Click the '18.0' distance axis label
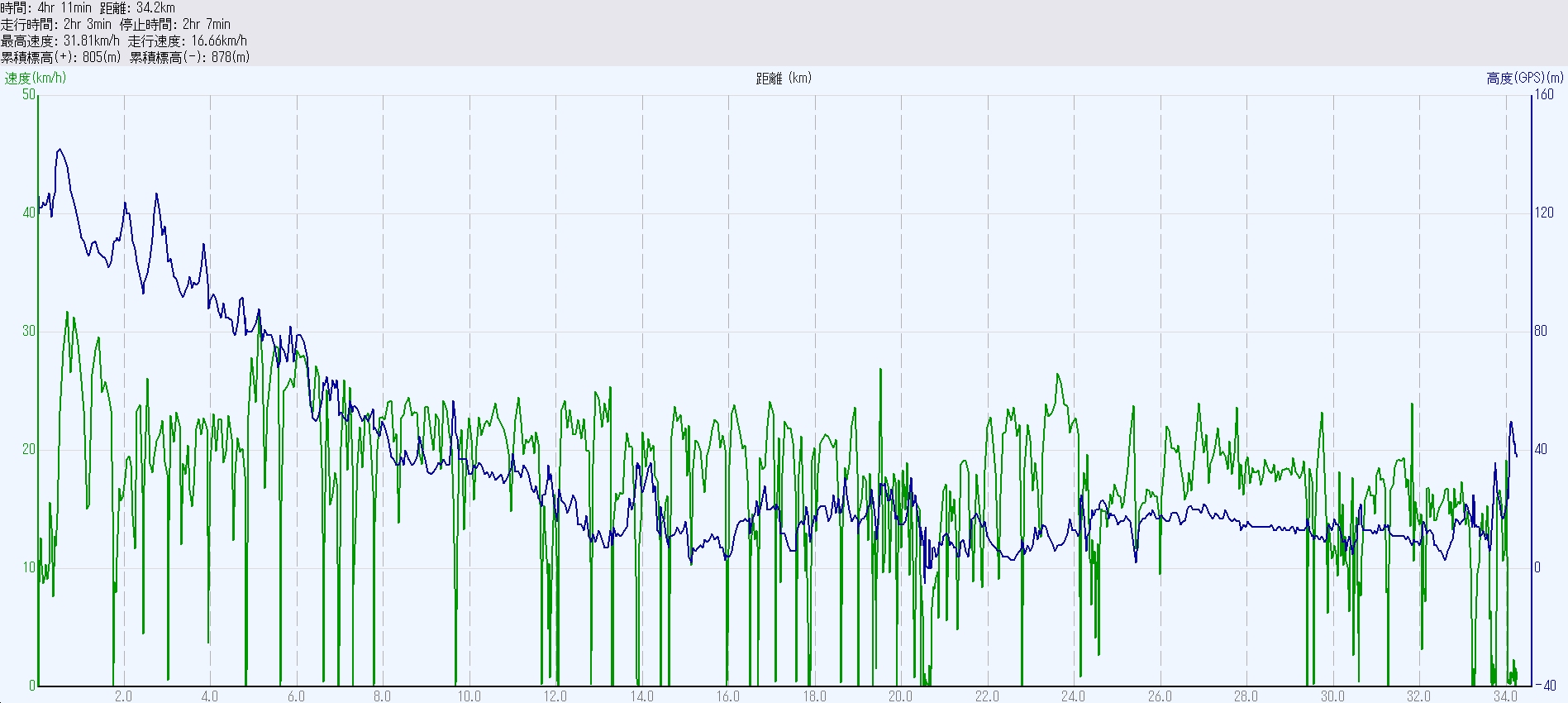This screenshot has width=1568, height=703. (x=814, y=696)
